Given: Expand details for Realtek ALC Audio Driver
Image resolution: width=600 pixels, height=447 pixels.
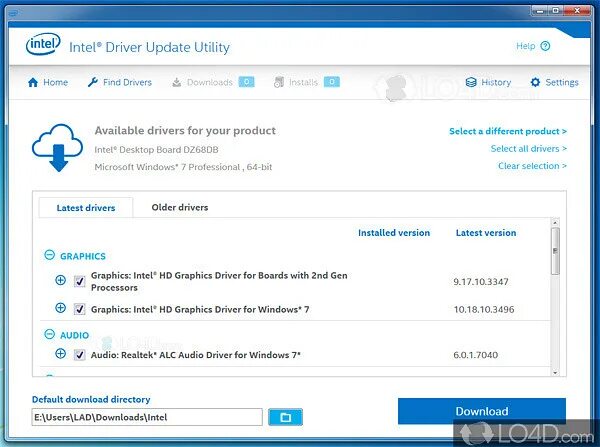Looking at the screenshot, I should 60,354.
